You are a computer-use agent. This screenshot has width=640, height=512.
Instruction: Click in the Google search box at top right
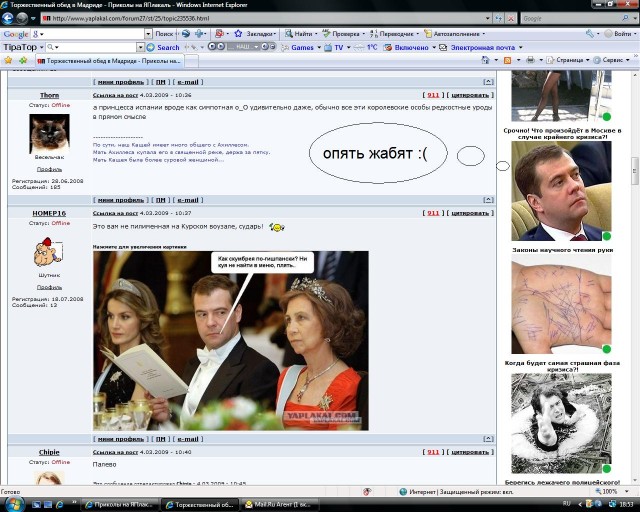point(571,18)
